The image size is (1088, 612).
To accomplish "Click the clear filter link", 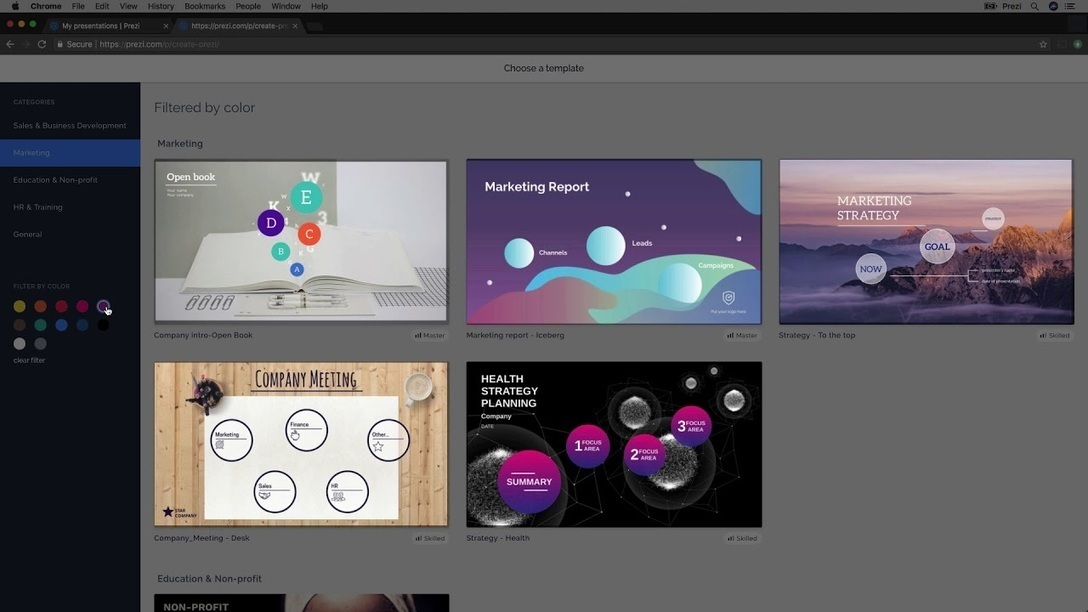I will tap(29, 360).
